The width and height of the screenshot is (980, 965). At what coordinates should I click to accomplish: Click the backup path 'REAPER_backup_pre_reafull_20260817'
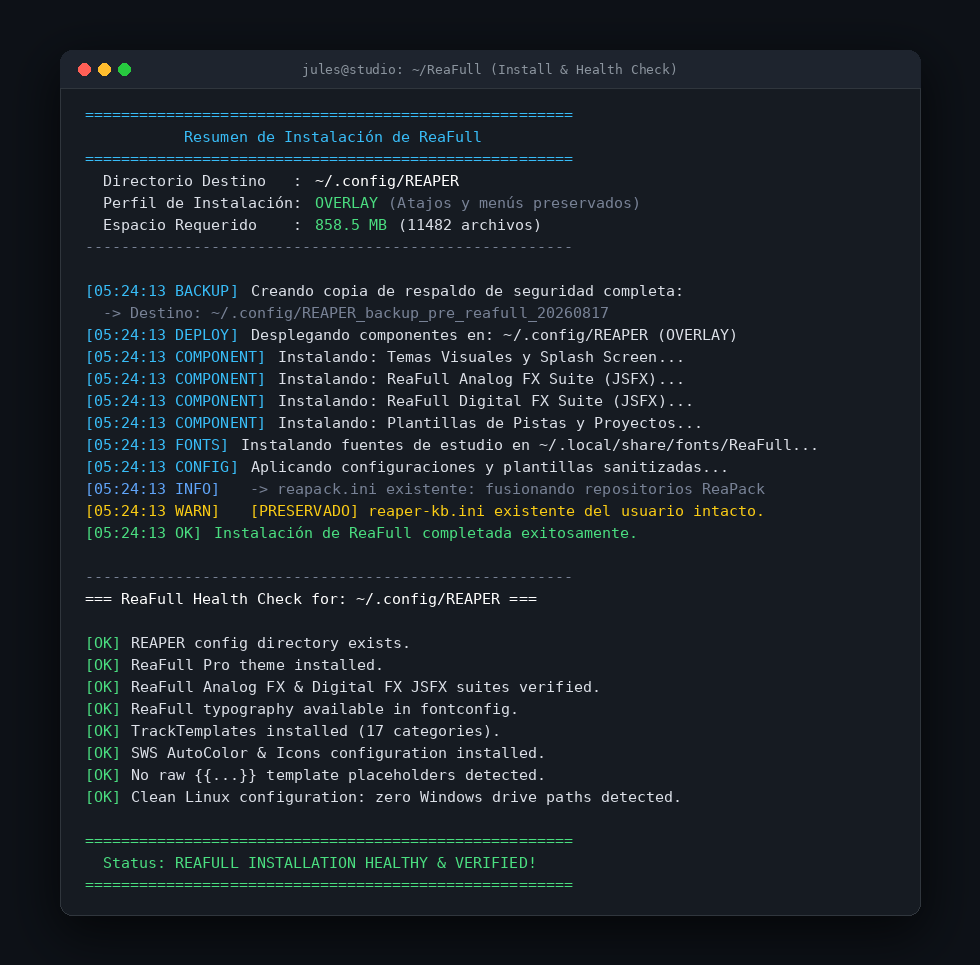(x=454, y=313)
